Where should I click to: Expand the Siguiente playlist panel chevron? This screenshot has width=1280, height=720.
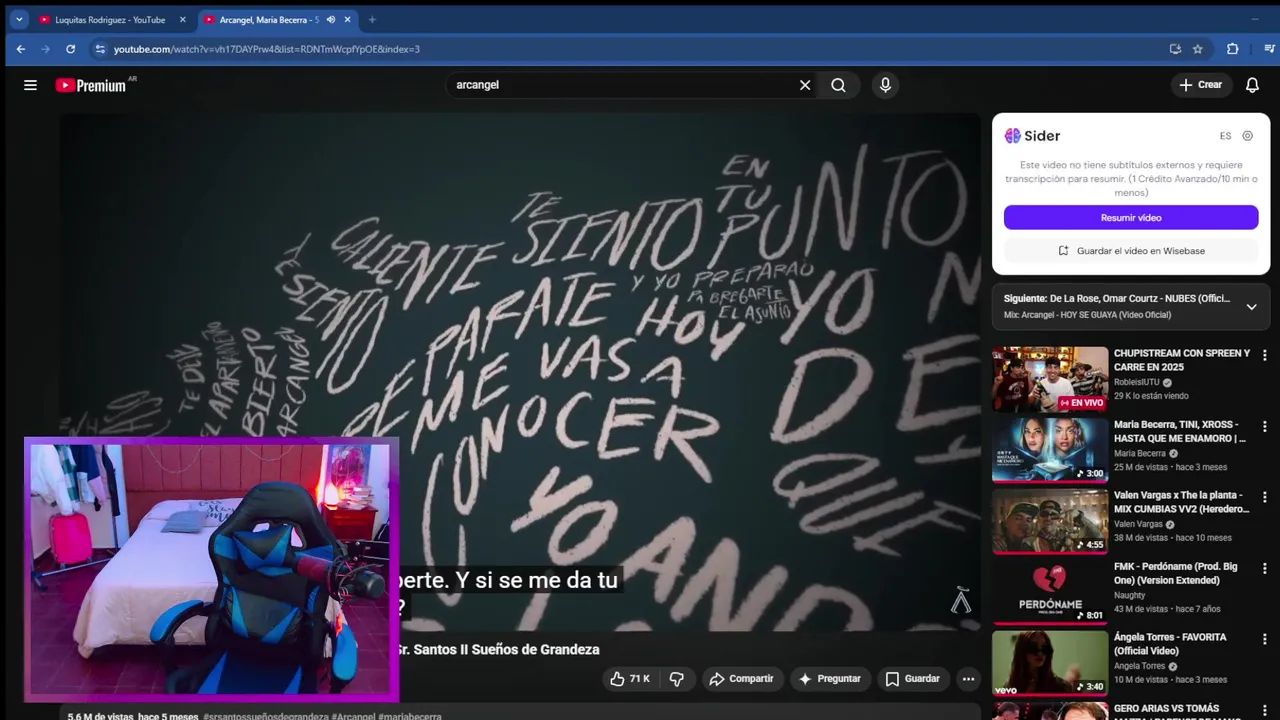(x=1251, y=307)
